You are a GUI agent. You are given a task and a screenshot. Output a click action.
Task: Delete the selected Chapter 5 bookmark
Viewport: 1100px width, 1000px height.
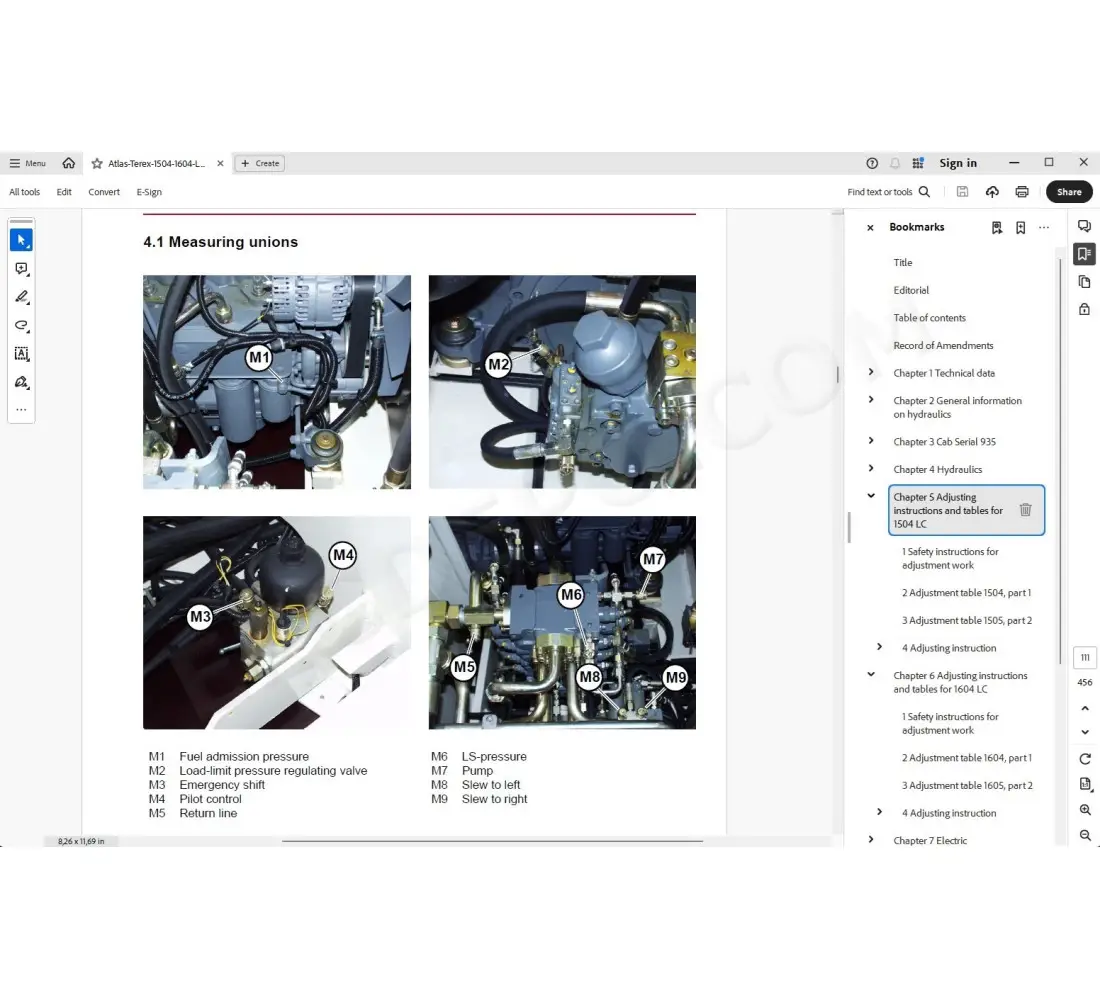click(x=1026, y=510)
